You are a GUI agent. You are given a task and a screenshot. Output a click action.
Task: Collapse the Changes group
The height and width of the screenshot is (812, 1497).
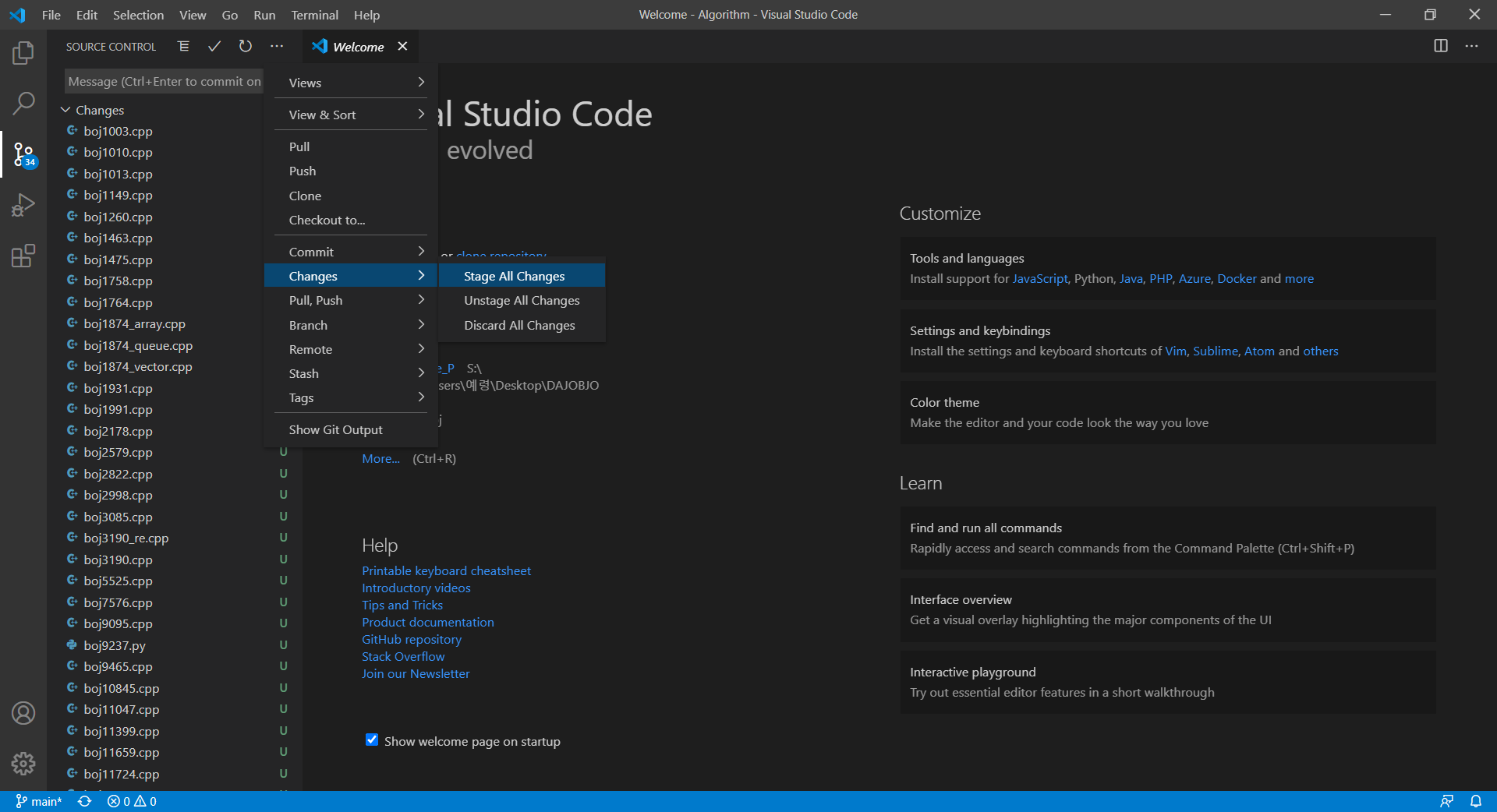click(66, 110)
